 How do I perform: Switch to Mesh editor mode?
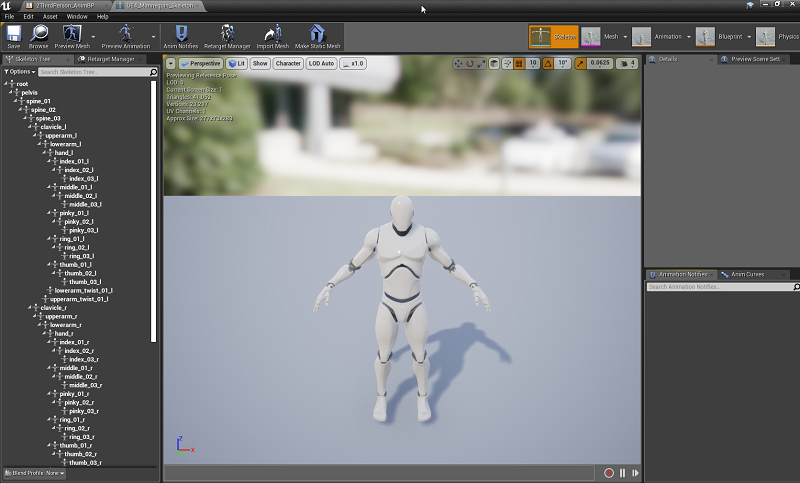pos(600,37)
